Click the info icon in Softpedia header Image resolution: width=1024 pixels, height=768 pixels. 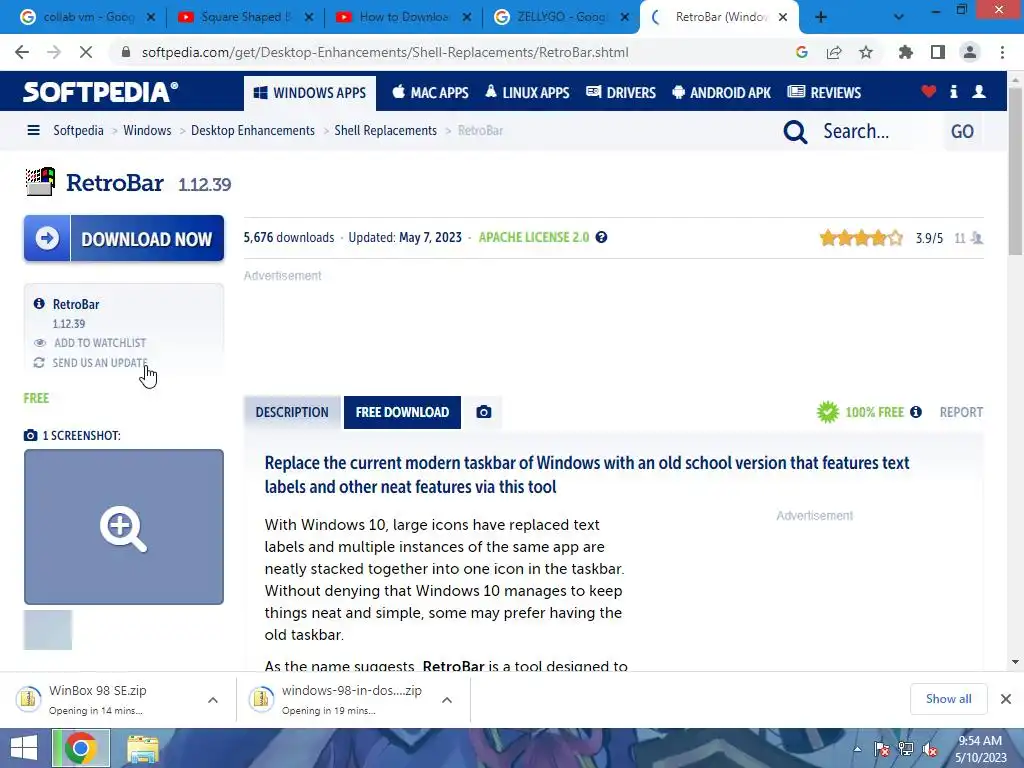click(x=953, y=92)
